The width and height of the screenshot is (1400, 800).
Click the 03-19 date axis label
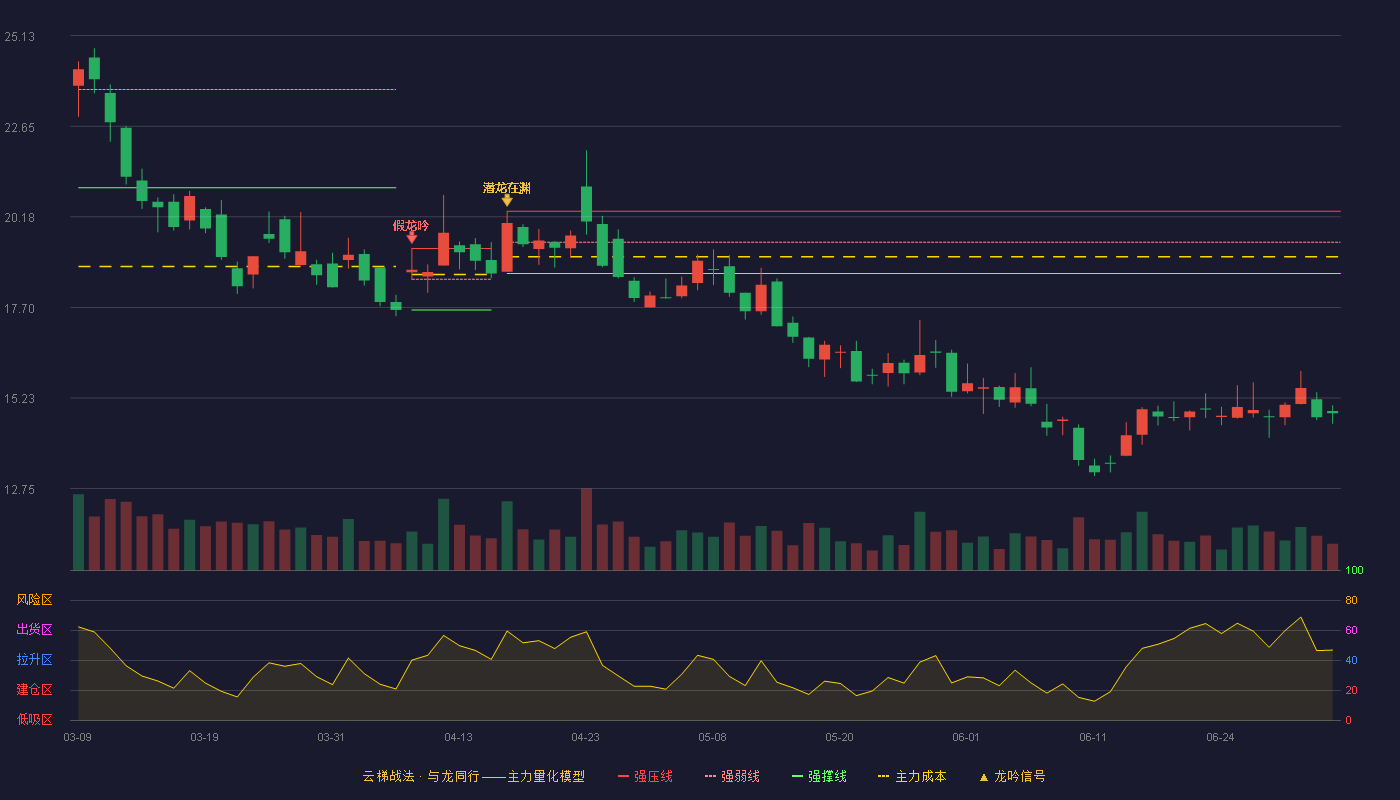click(x=204, y=737)
